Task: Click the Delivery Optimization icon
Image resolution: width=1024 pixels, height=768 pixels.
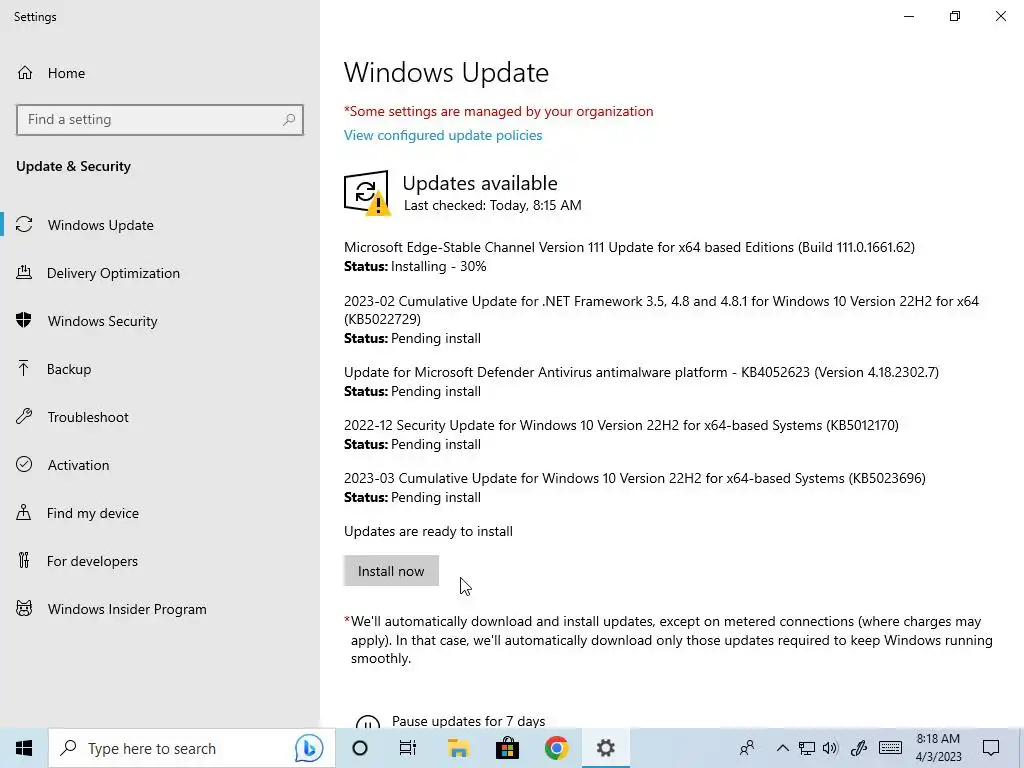Action: click(24, 273)
